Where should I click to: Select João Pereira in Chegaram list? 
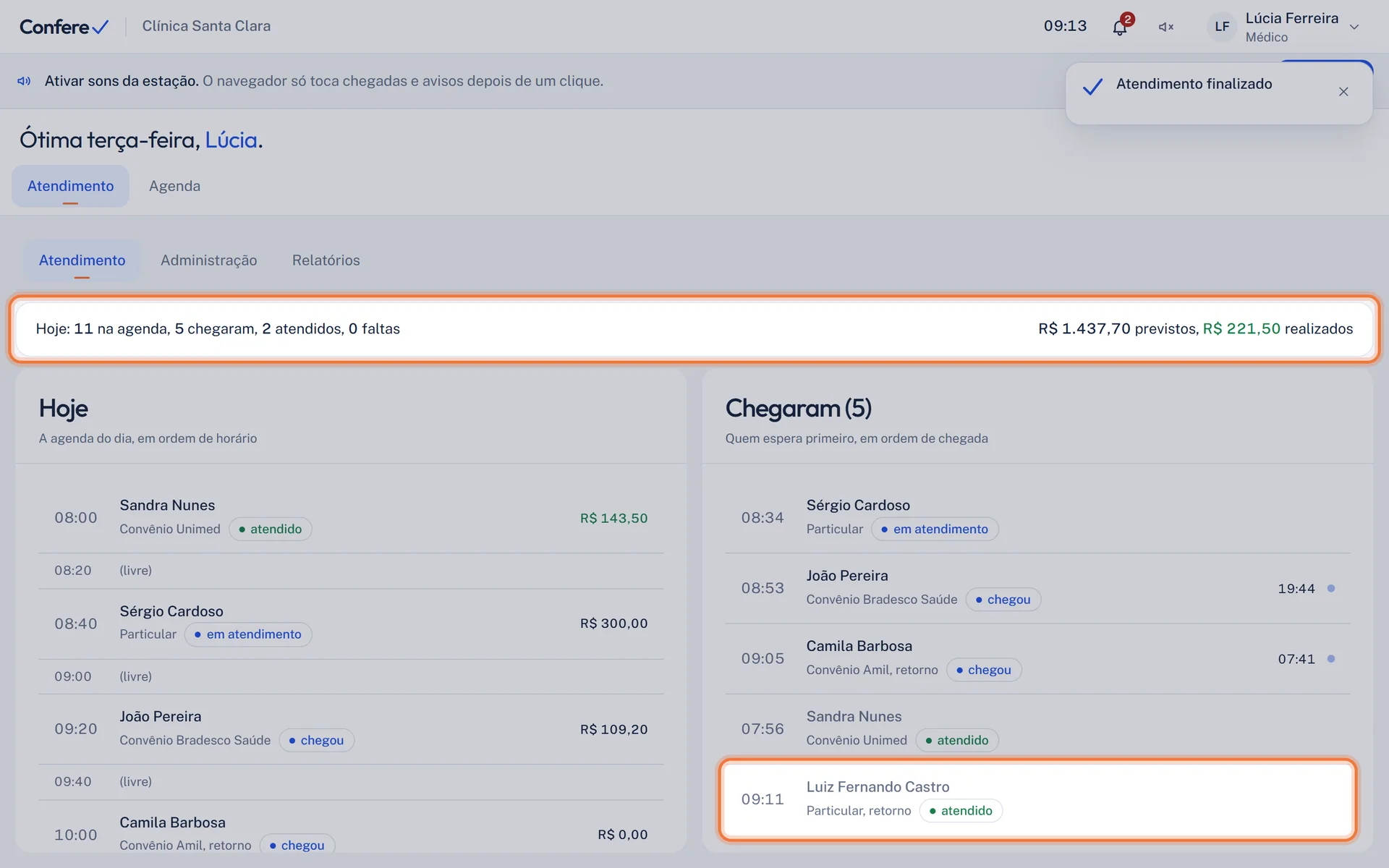pos(1037,587)
